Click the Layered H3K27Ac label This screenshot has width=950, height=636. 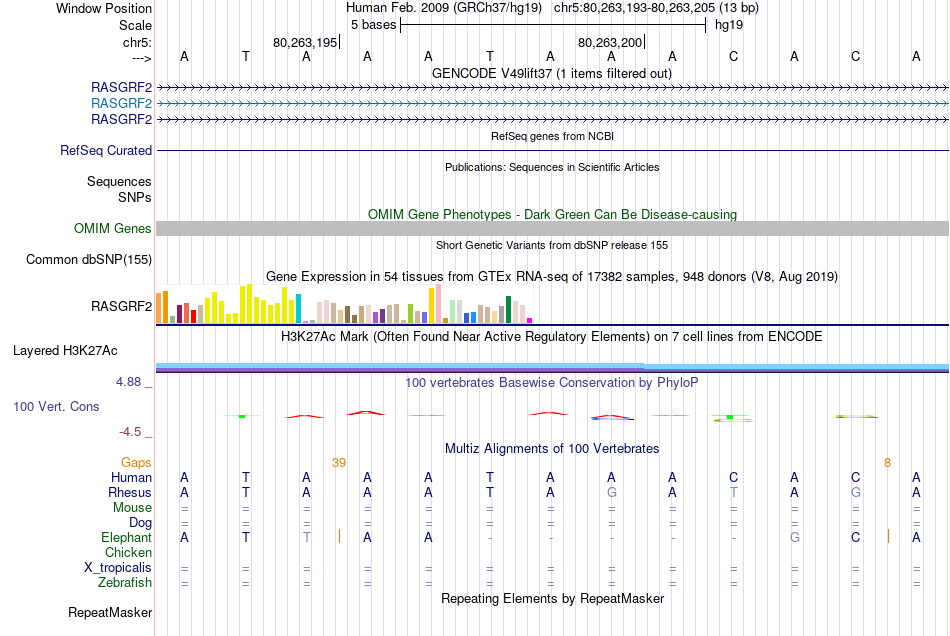pyautogui.click(x=65, y=351)
